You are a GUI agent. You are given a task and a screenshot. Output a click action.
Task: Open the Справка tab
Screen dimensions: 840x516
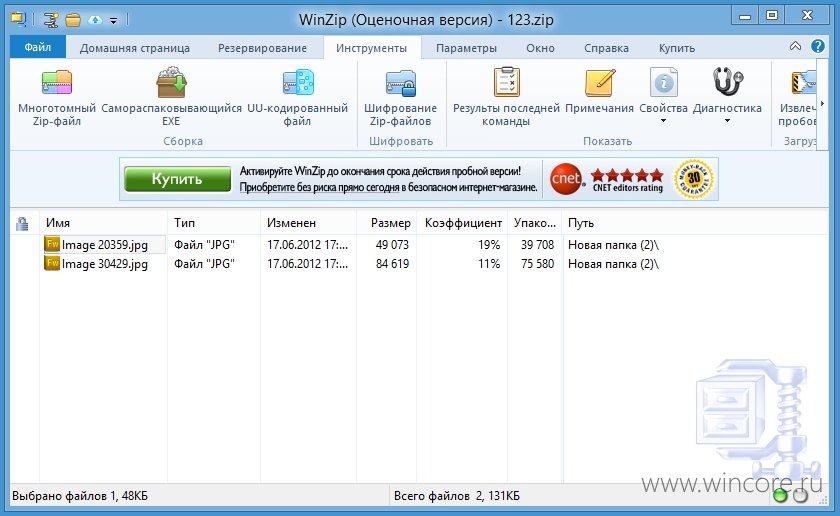[606, 48]
